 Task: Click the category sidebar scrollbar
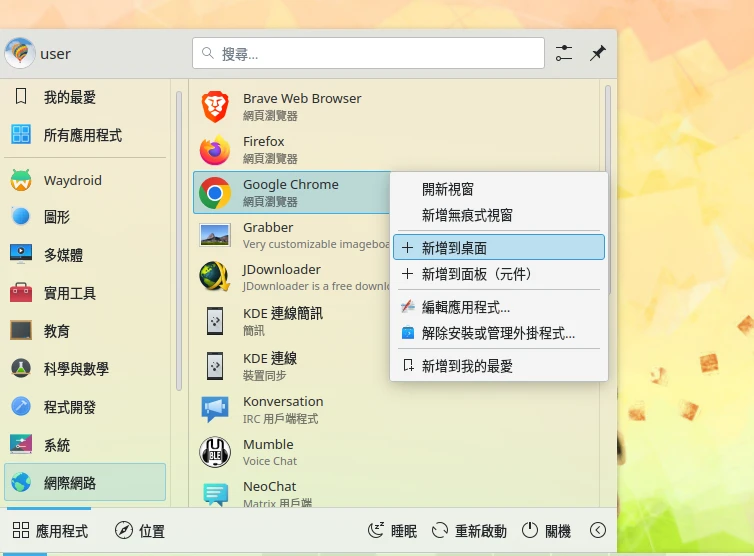(179, 240)
